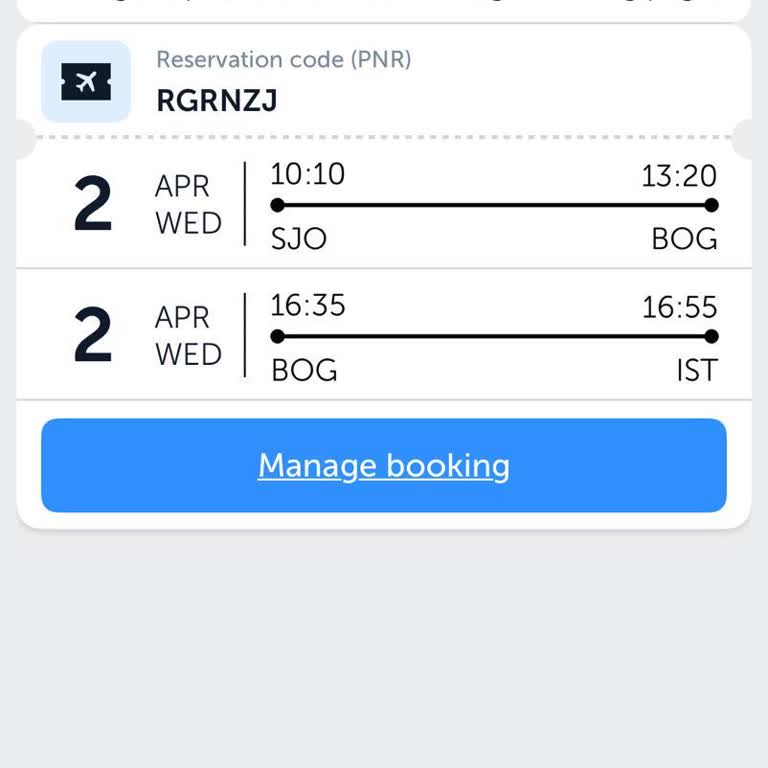The image size is (768, 768).
Task: Click the 16:55 arrival time
Action: coord(679,307)
